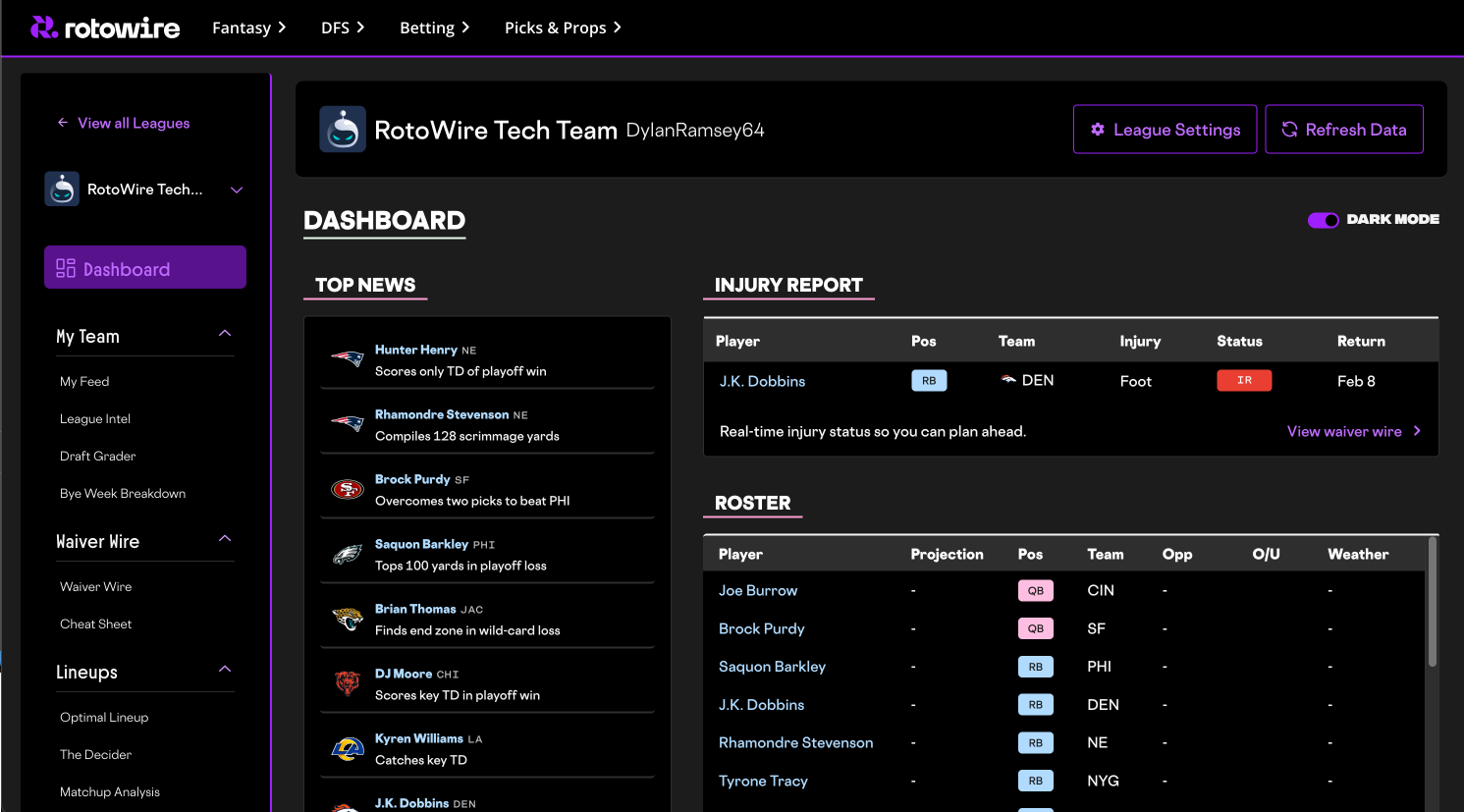This screenshot has height=812, width=1464.
Task: Click the gear icon on League Settings
Action: [x=1097, y=129]
